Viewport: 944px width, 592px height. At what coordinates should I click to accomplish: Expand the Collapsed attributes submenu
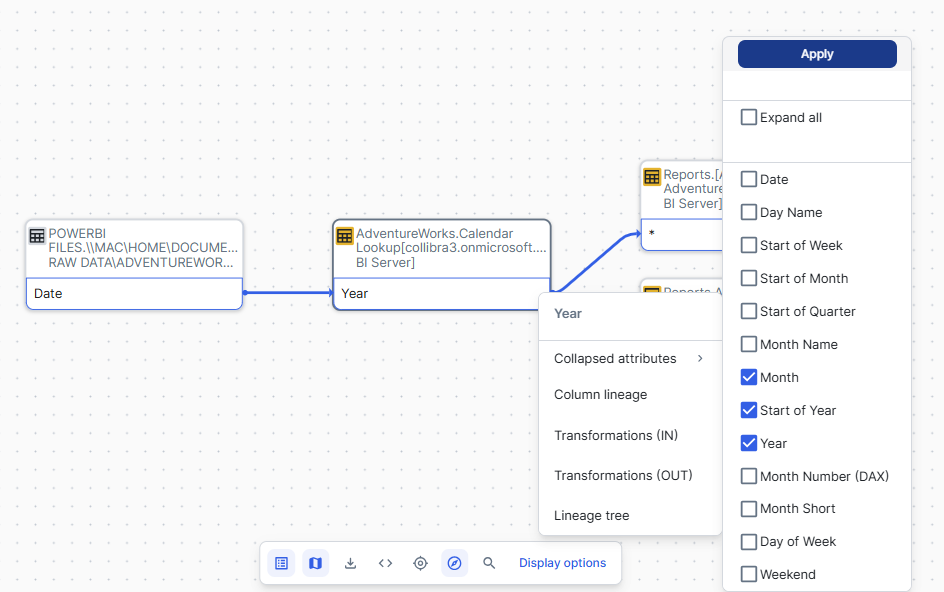628,358
